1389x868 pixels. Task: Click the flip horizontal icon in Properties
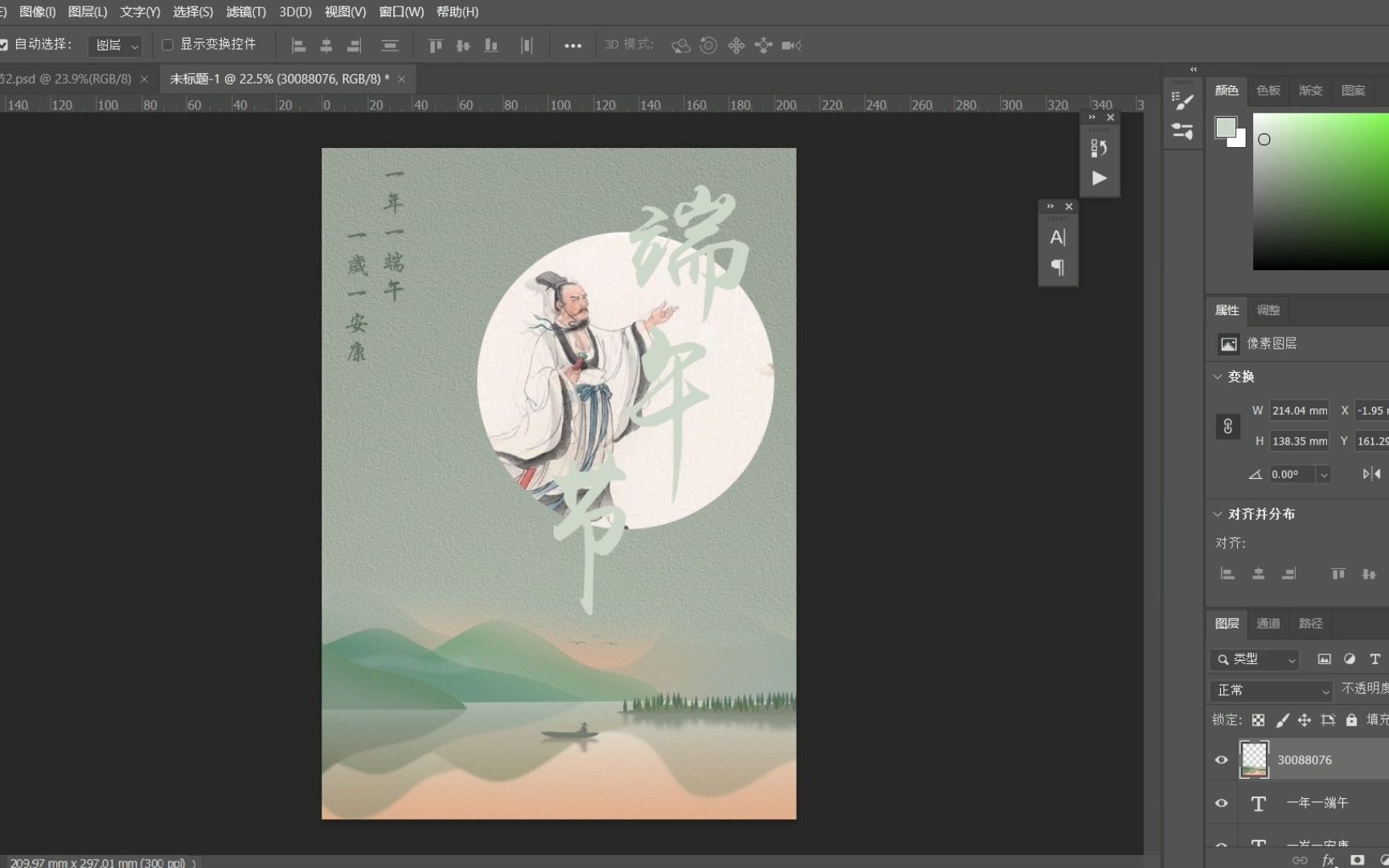(x=1371, y=474)
